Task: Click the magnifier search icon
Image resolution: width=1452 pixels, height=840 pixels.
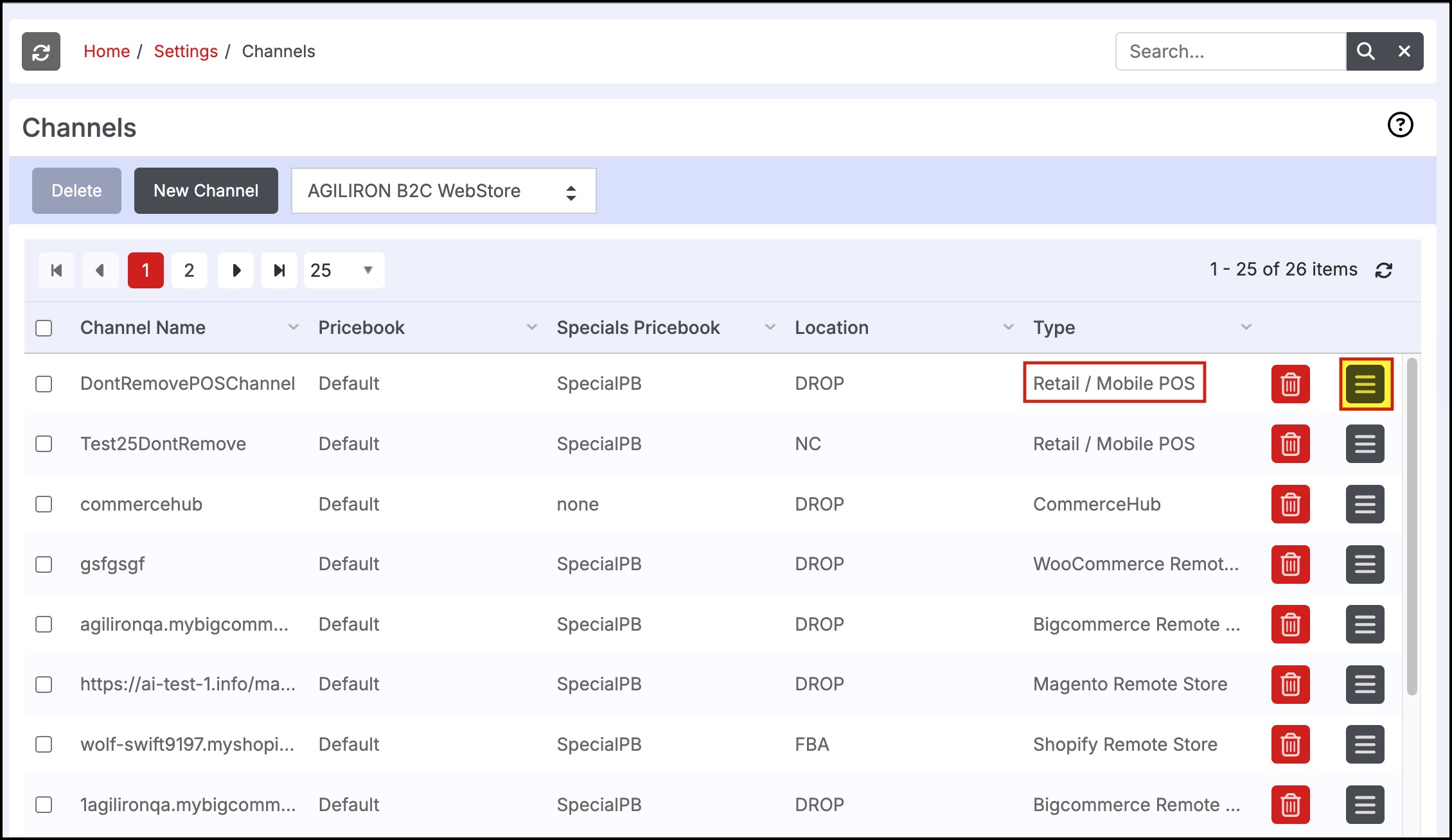Action: coord(1365,51)
